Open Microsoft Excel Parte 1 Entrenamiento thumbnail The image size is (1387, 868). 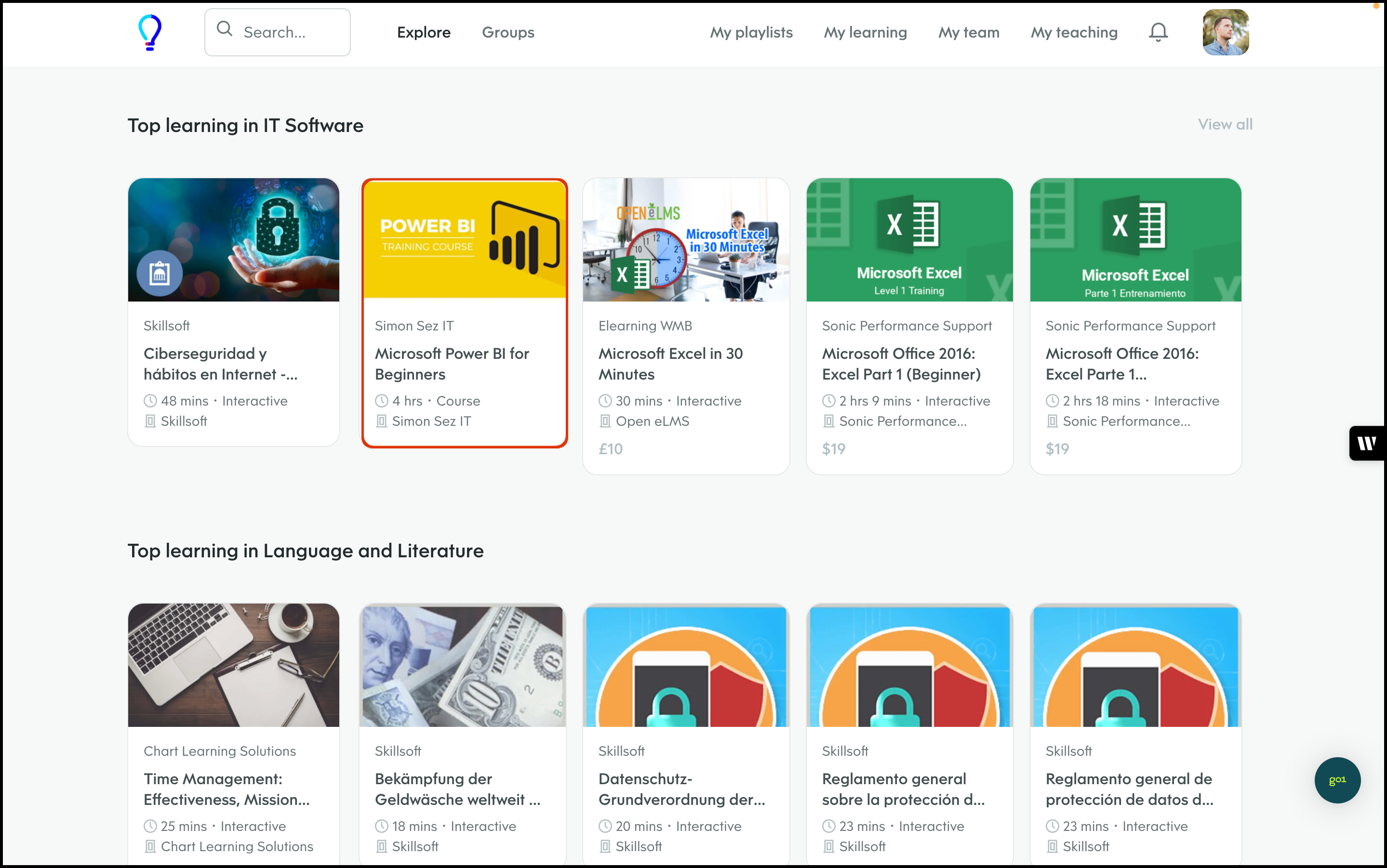tap(1135, 240)
